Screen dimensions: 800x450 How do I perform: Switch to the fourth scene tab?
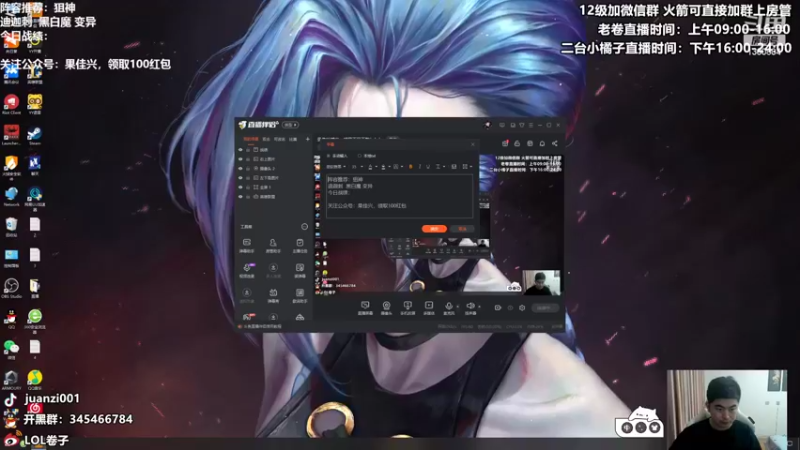point(293,139)
